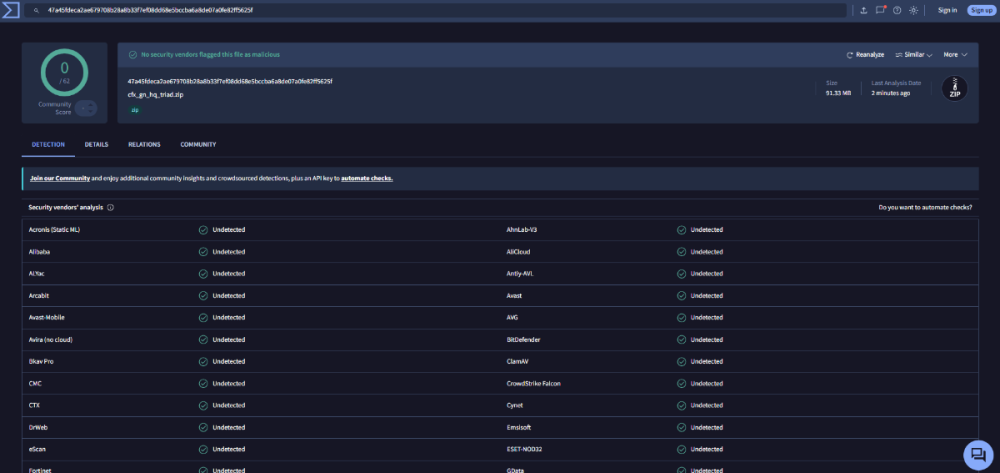Click the search magnifier icon
This screenshot has width=1000, height=473.
click(x=36, y=11)
